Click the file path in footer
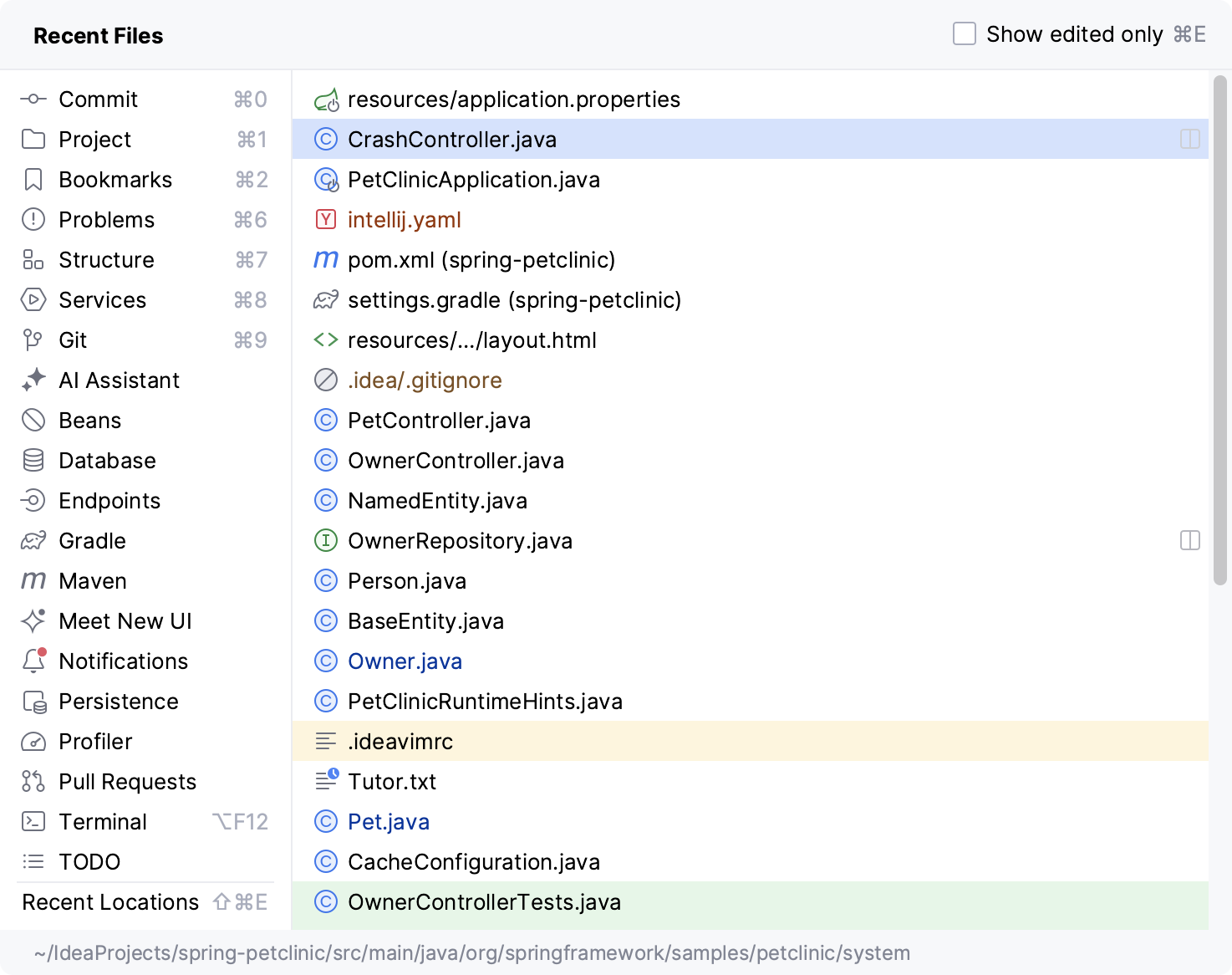 click(472, 953)
